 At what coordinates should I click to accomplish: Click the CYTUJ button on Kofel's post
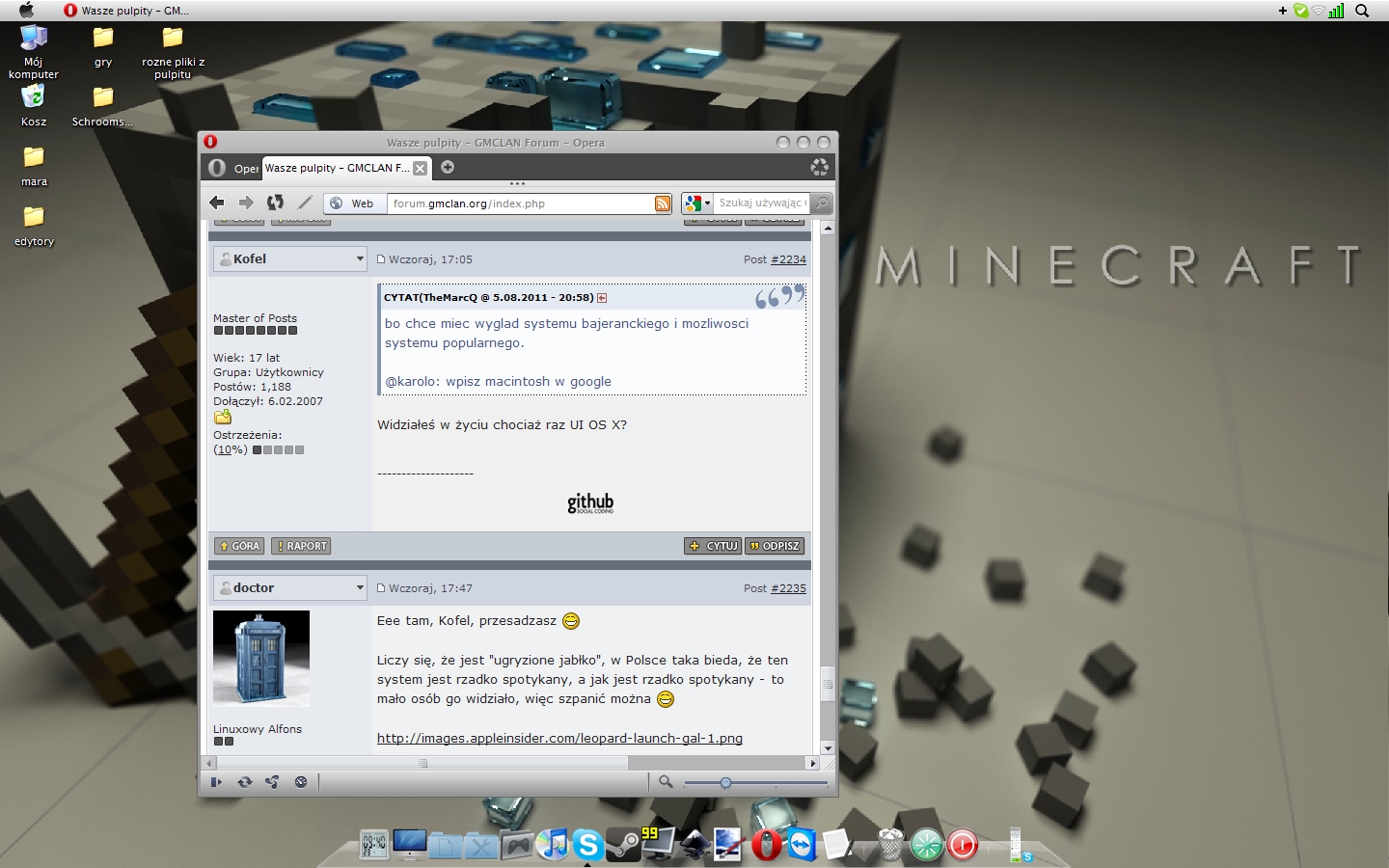coord(713,546)
